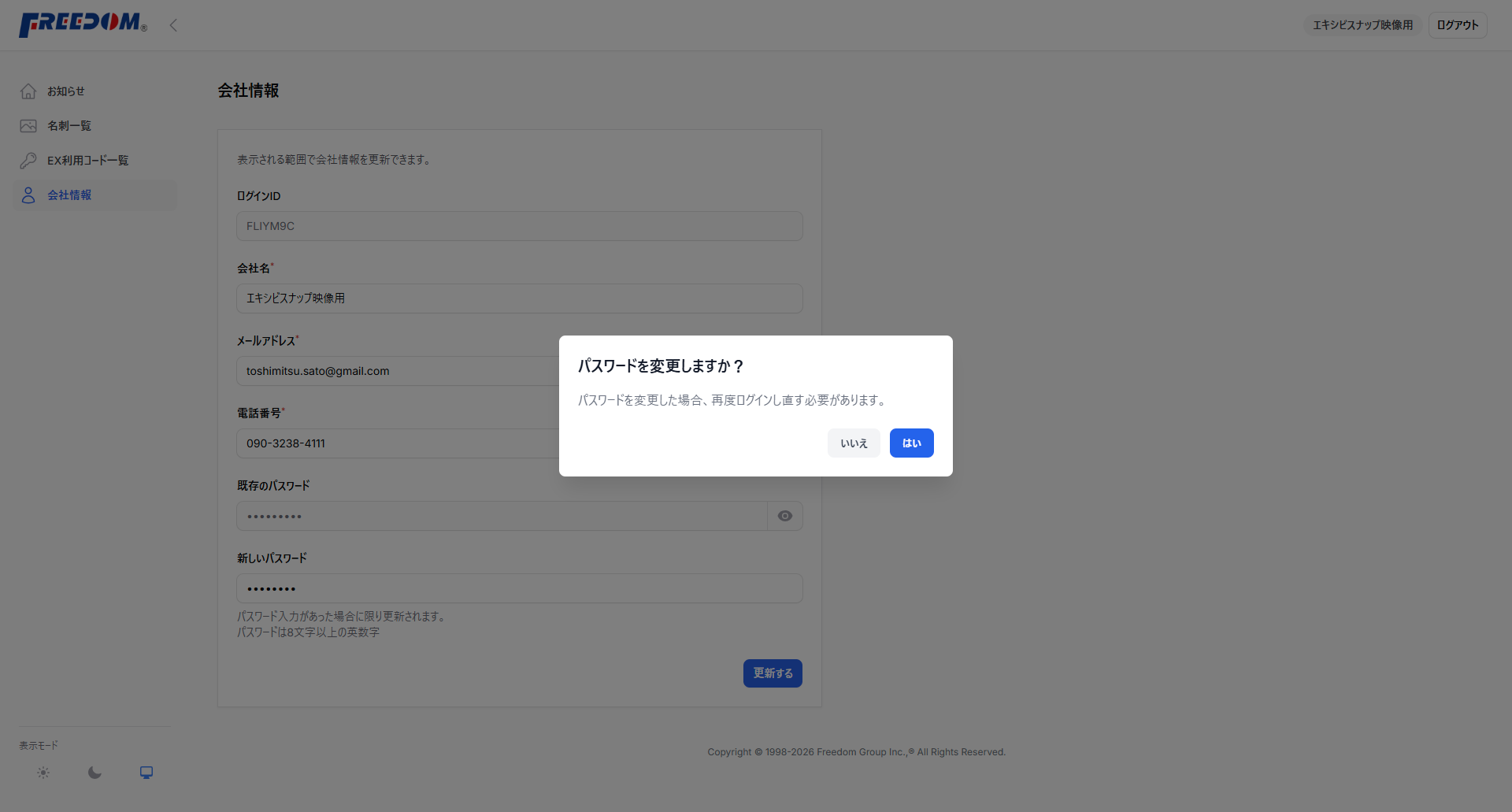The width and height of the screenshot is (1512, 812).
Task: Click エキシビスナップ映像用 account label in header
Action: pos(1362,25)
